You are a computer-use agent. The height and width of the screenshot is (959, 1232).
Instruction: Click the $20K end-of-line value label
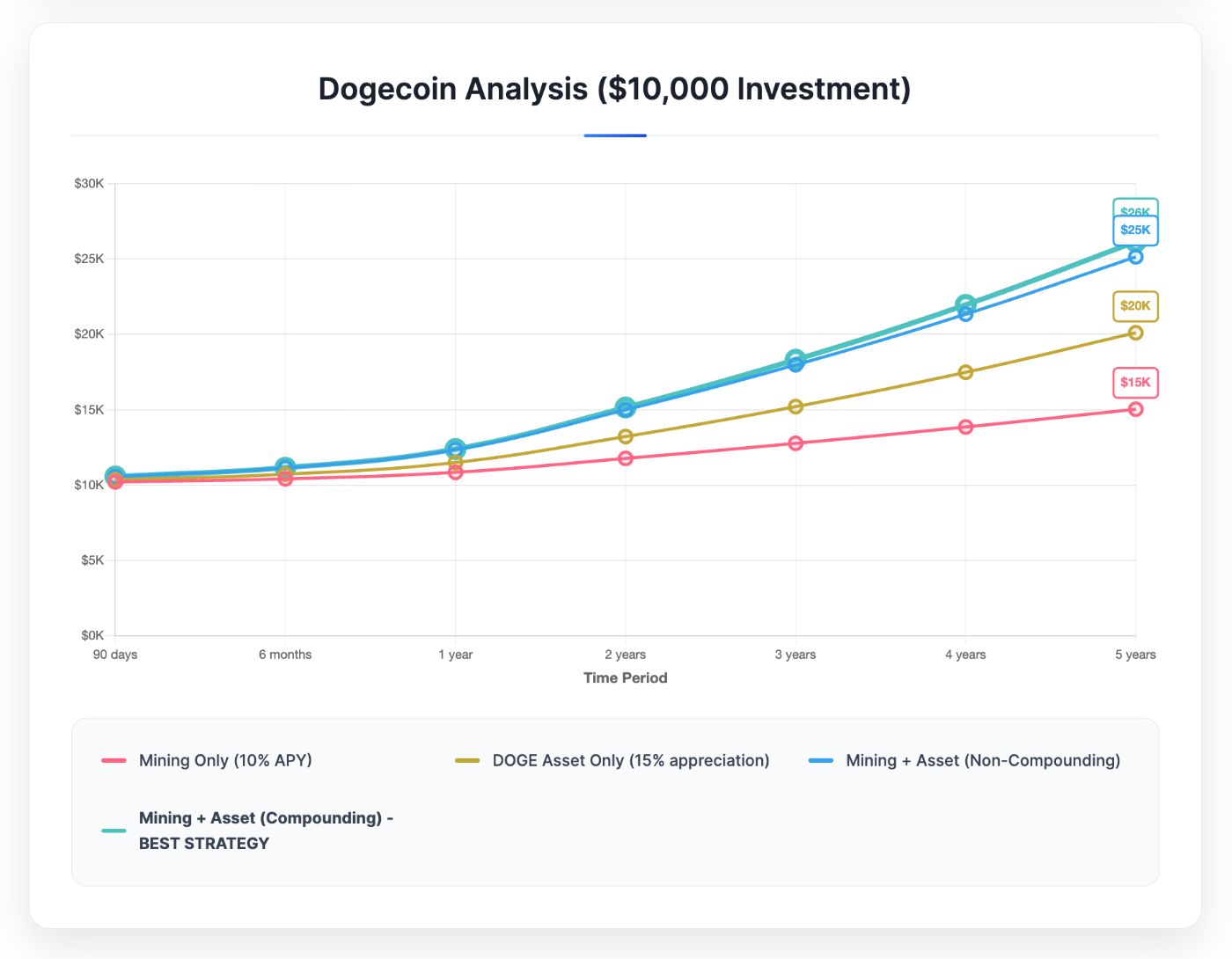pos(1135,306)
